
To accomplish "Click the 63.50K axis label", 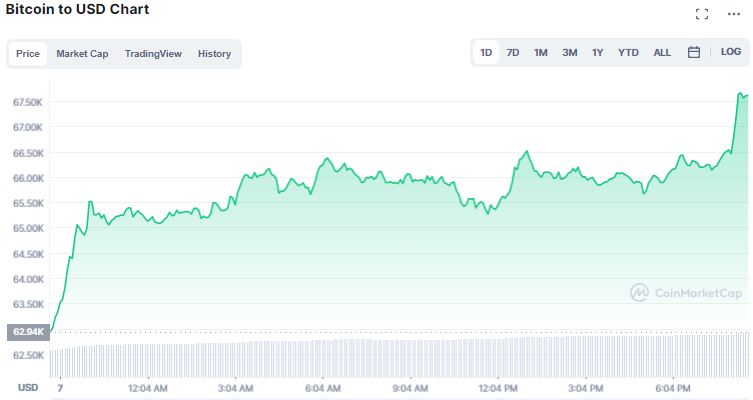I will [x=28, y=304].
